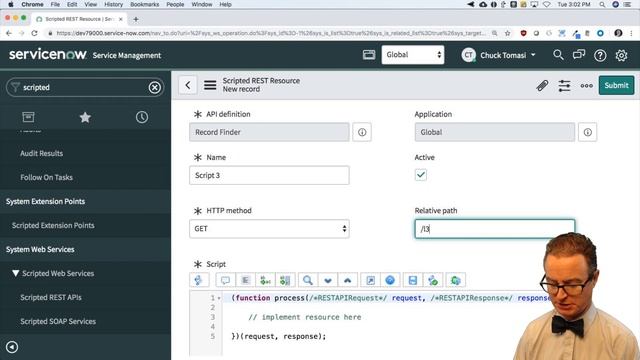Fold line 1 in the script gutter
This screenshot has height=360, width=640.
(219, 298)
